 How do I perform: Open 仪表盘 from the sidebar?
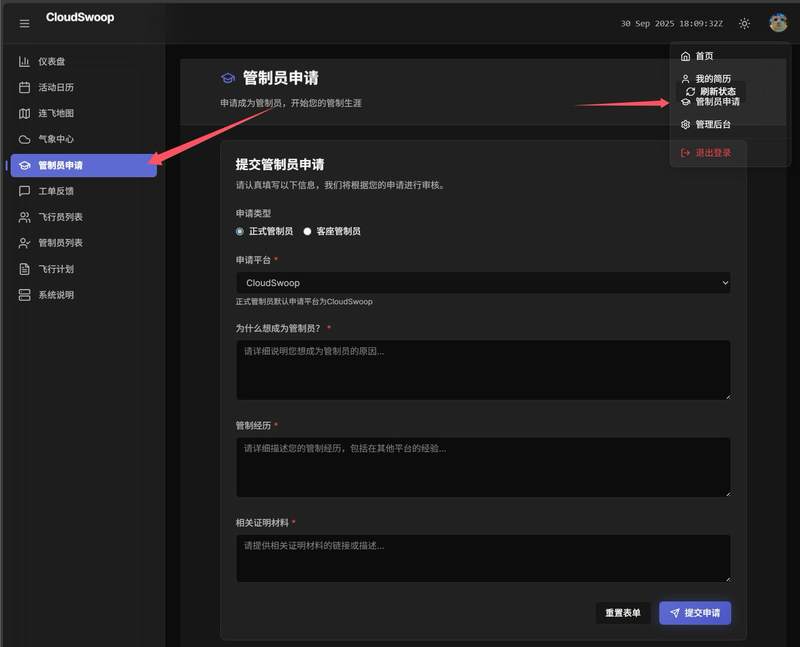point(84,61)
